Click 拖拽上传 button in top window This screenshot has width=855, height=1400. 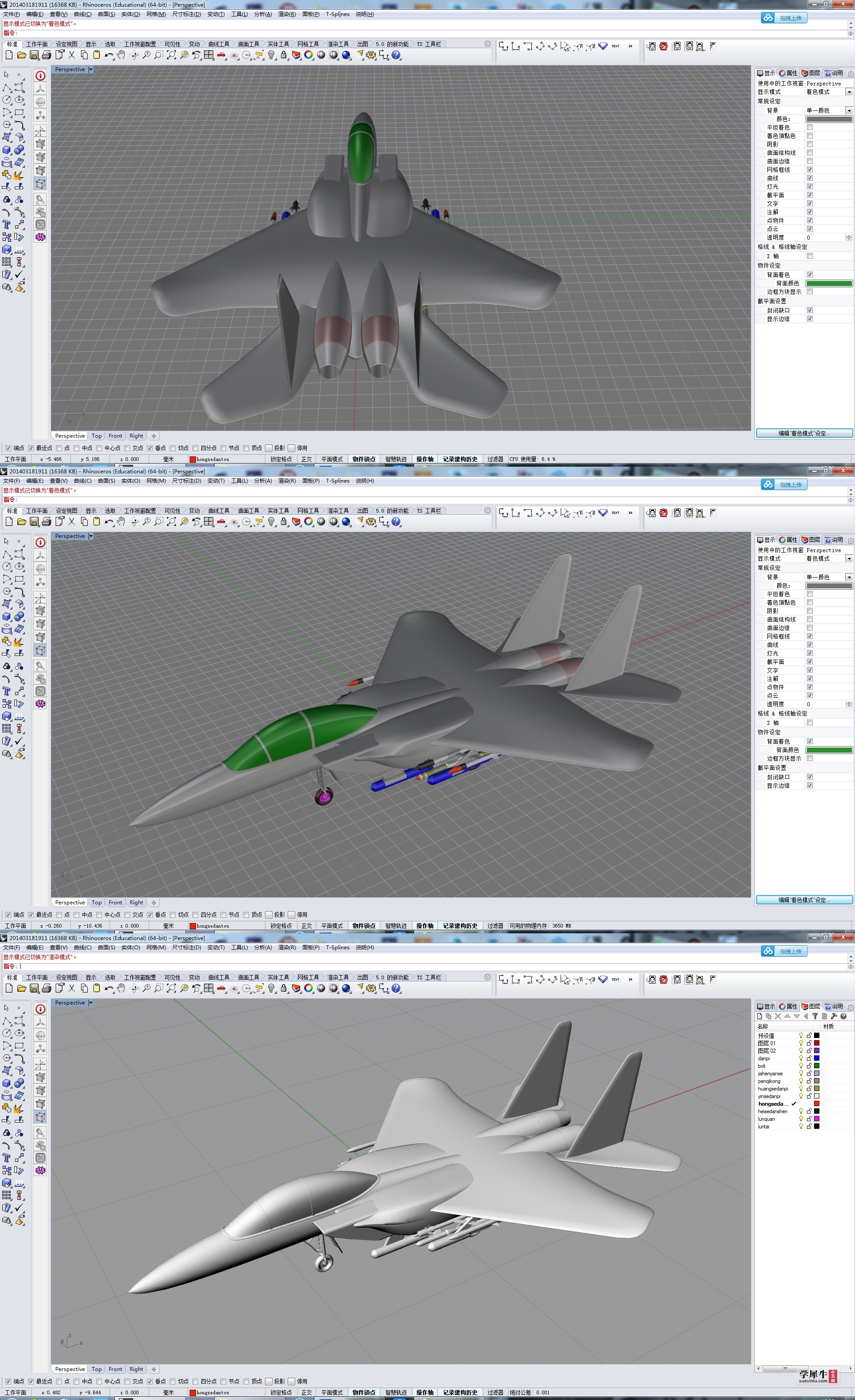(784, 18)
